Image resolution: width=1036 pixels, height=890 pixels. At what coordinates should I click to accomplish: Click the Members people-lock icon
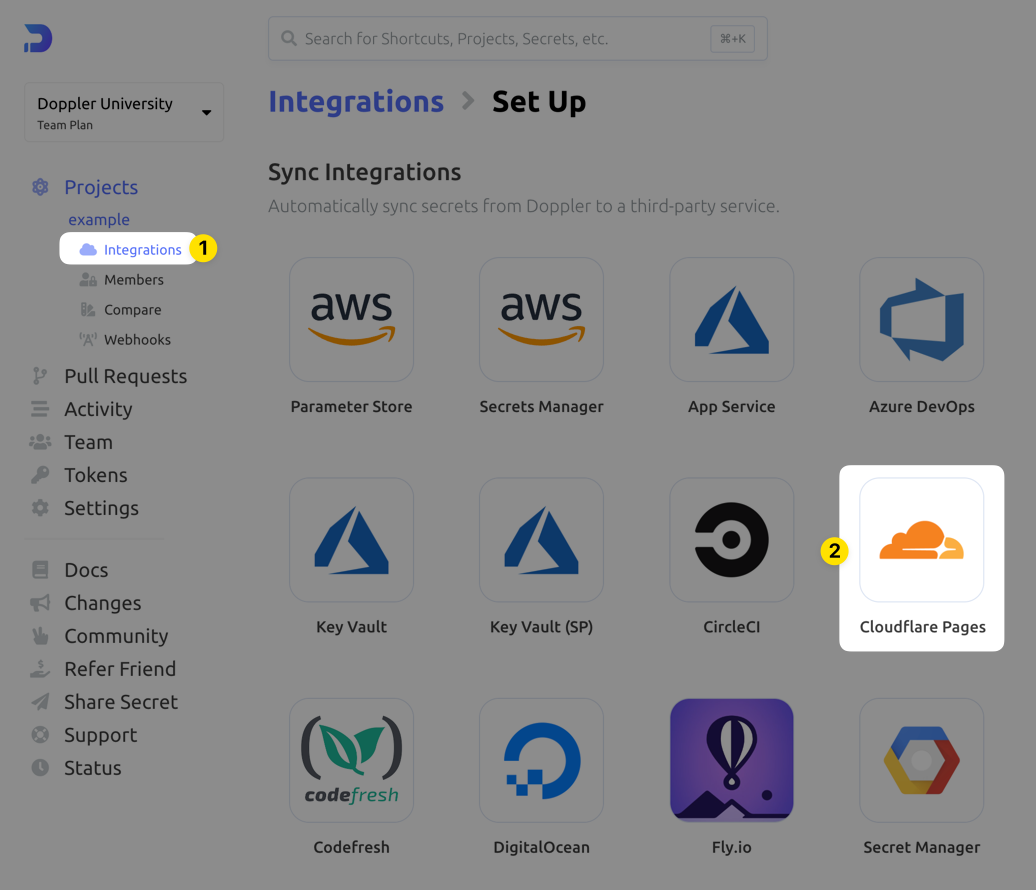pos(88,279)
